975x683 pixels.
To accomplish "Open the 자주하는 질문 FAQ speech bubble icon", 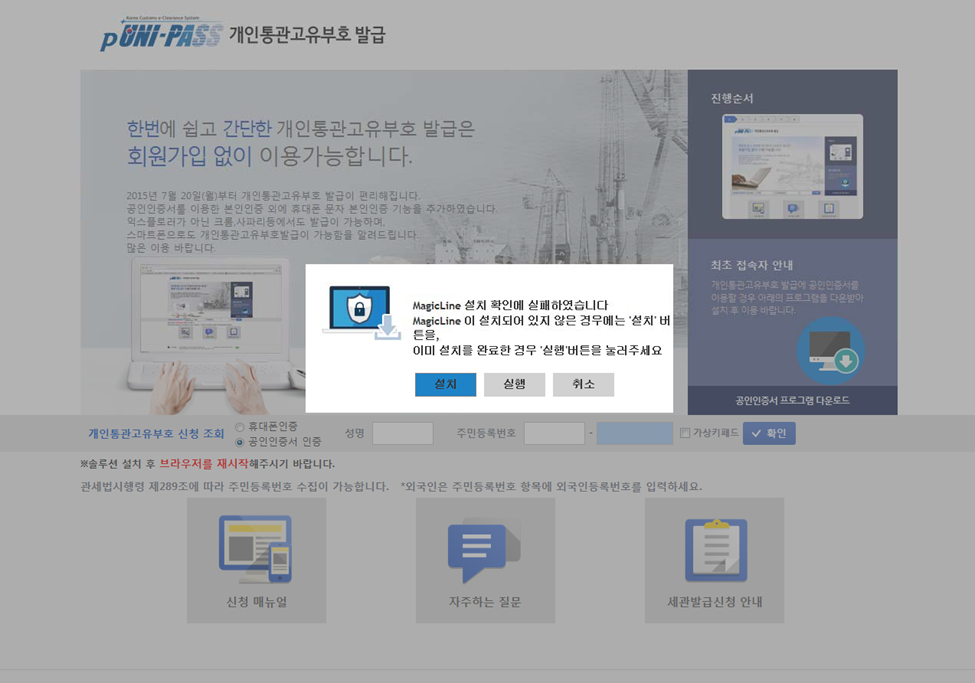I will click(484, 549).
